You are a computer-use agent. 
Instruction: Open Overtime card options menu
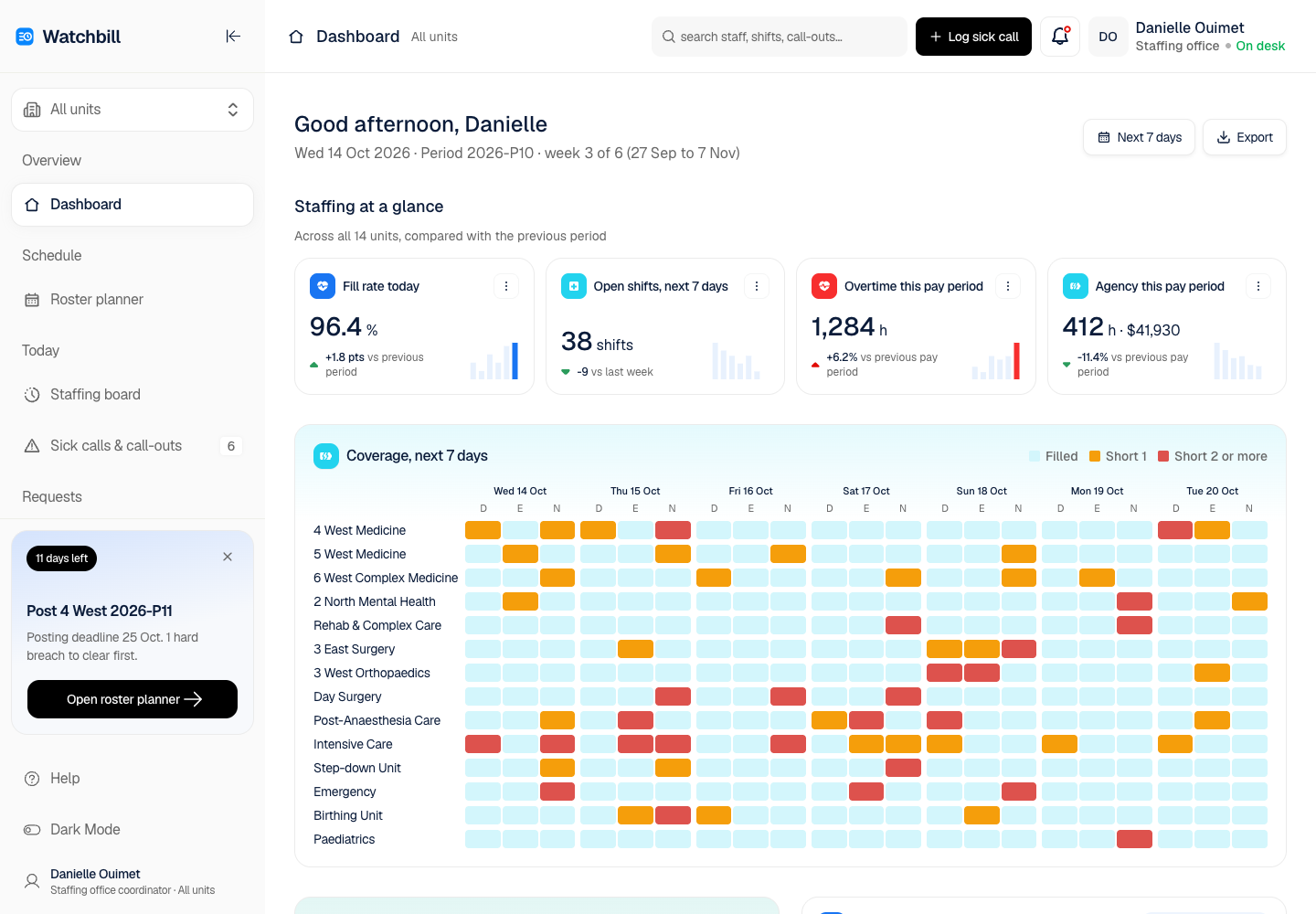(x=1008, y=286)
